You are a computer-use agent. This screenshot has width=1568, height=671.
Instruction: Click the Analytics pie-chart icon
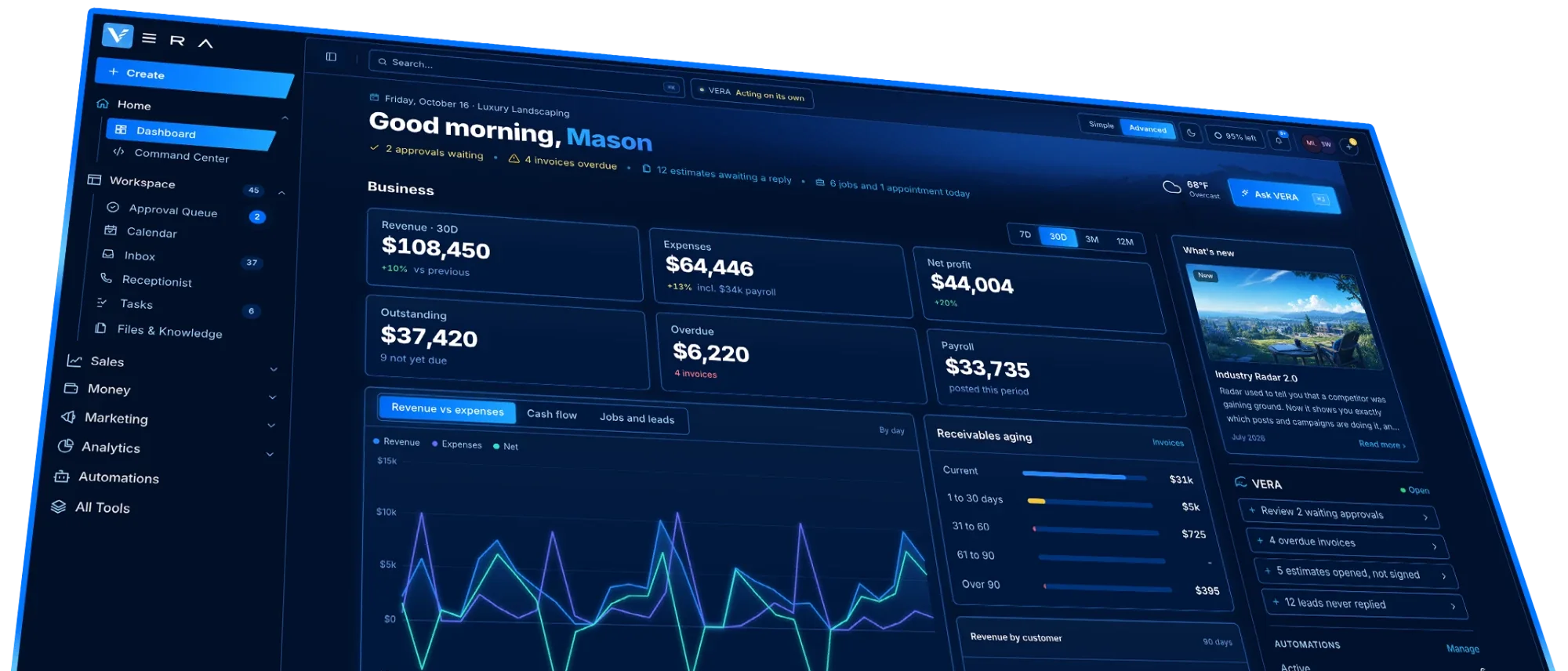66,445
